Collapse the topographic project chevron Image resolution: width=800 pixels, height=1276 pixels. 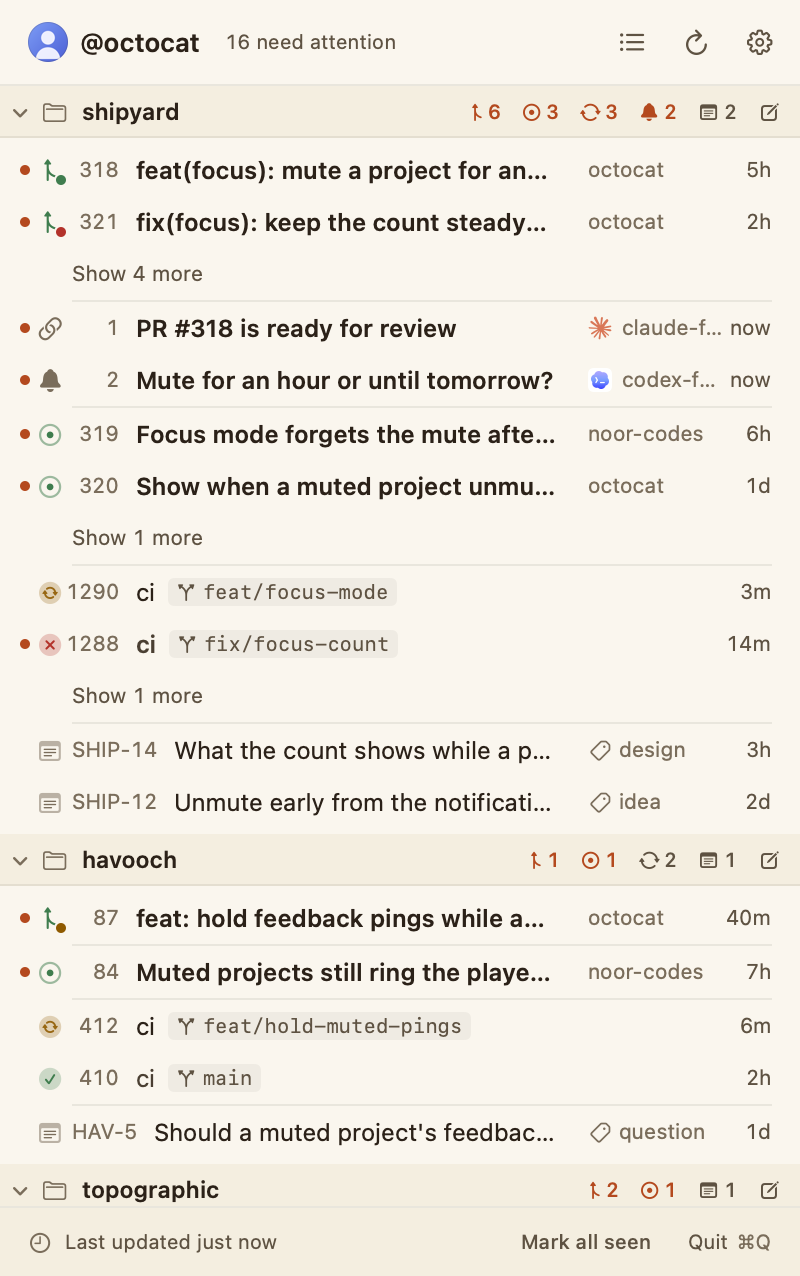[x=20, y=1190]
